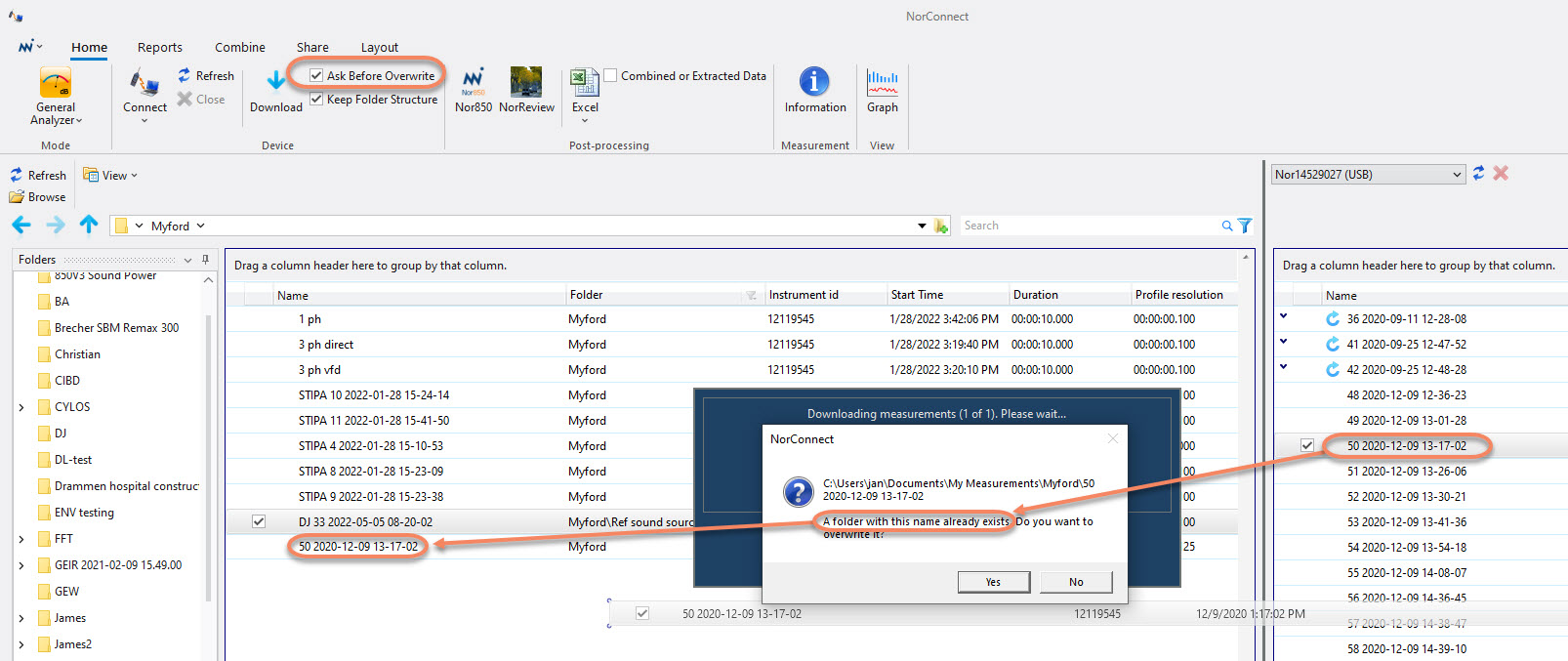1568x661 pixels.
Task: Open measurement Information icon
Action: 814,81
